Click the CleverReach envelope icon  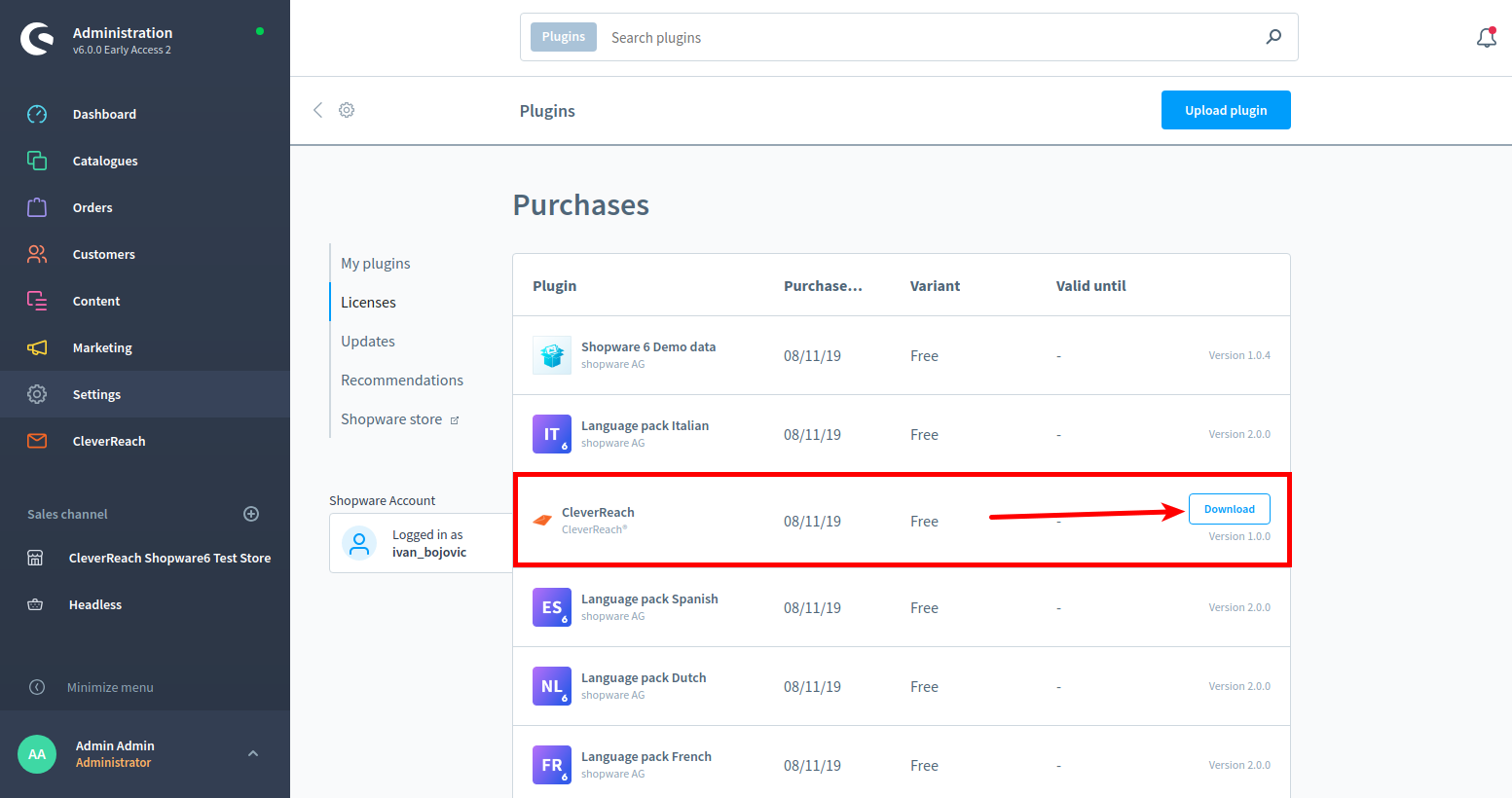[x=37, y=441]
